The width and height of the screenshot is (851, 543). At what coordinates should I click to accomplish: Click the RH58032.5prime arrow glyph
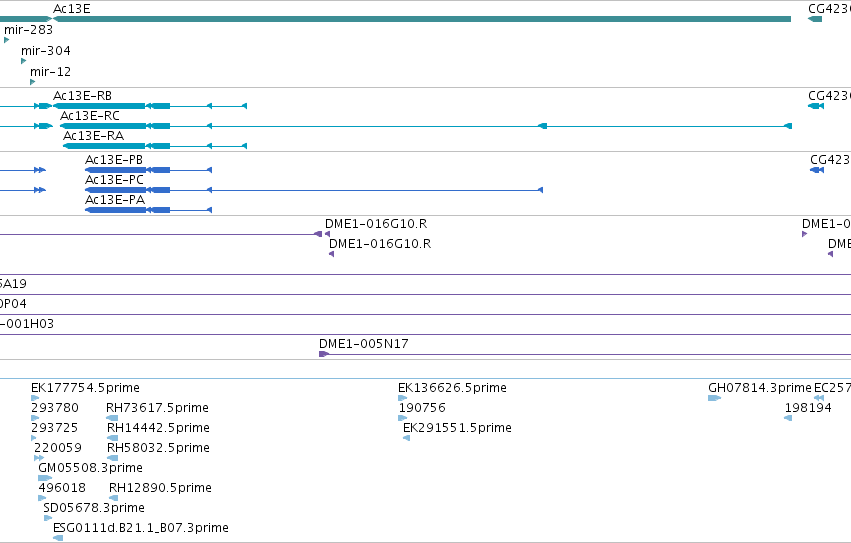(x=113, y=458)
